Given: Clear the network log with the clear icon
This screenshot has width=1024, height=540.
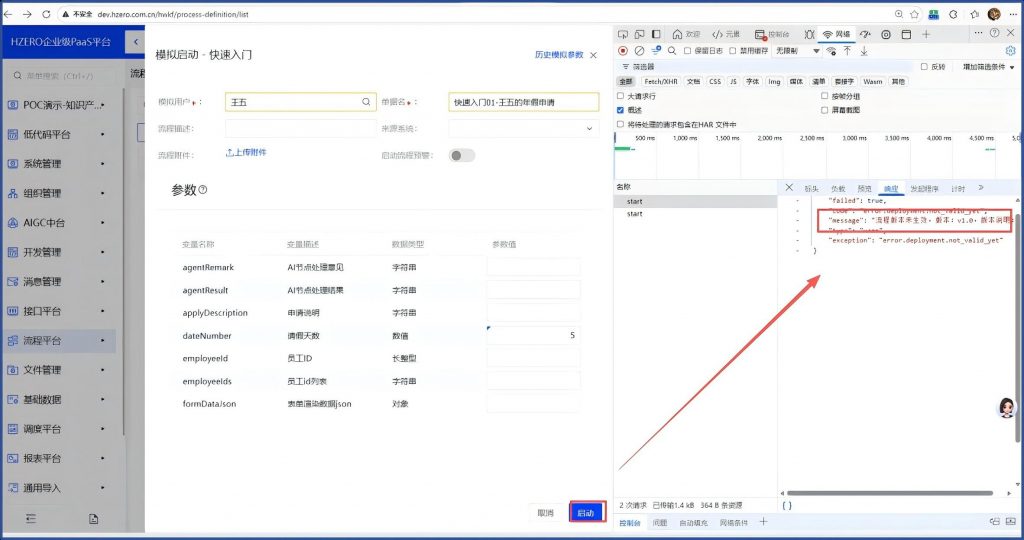Looking at the screenshot, I should (639, 51).
